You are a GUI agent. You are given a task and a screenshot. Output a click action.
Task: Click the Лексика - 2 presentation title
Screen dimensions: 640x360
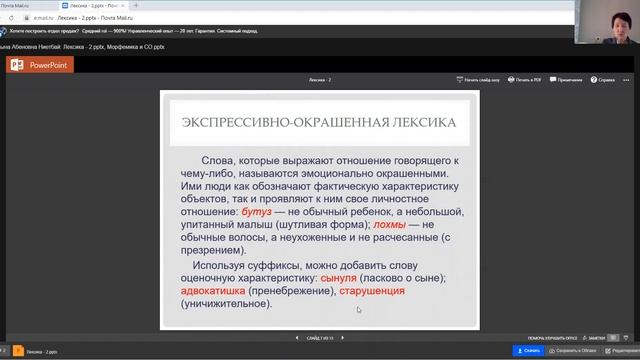320,80
